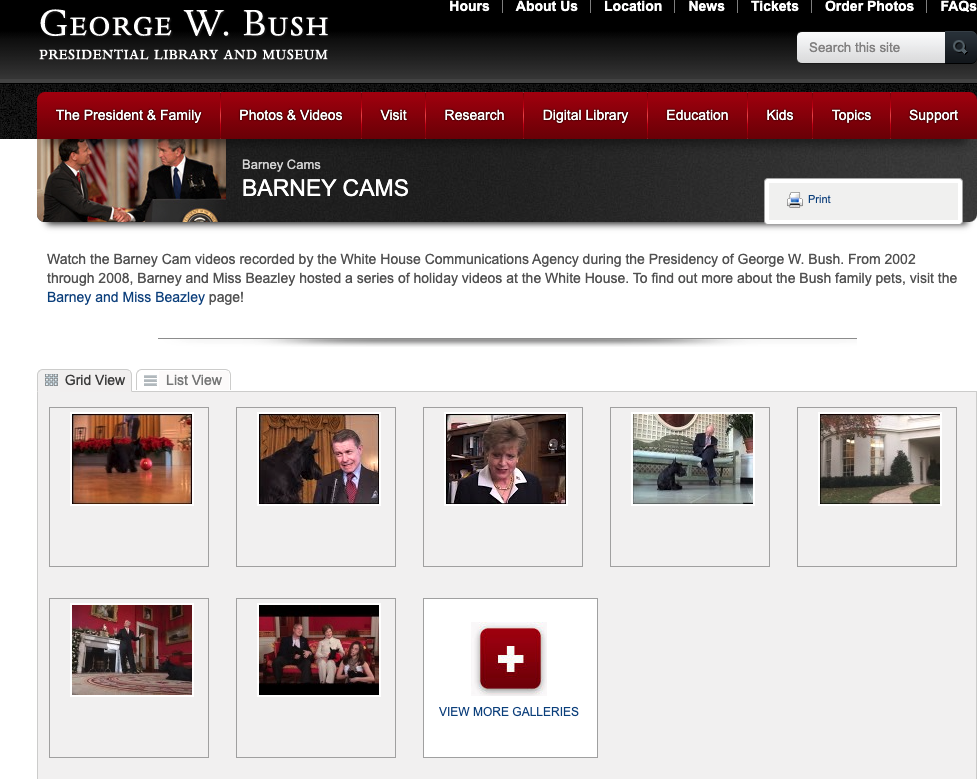Click the List View lines icon
The width and height of the screenshot is (977, 779).
tap(150, 380)
